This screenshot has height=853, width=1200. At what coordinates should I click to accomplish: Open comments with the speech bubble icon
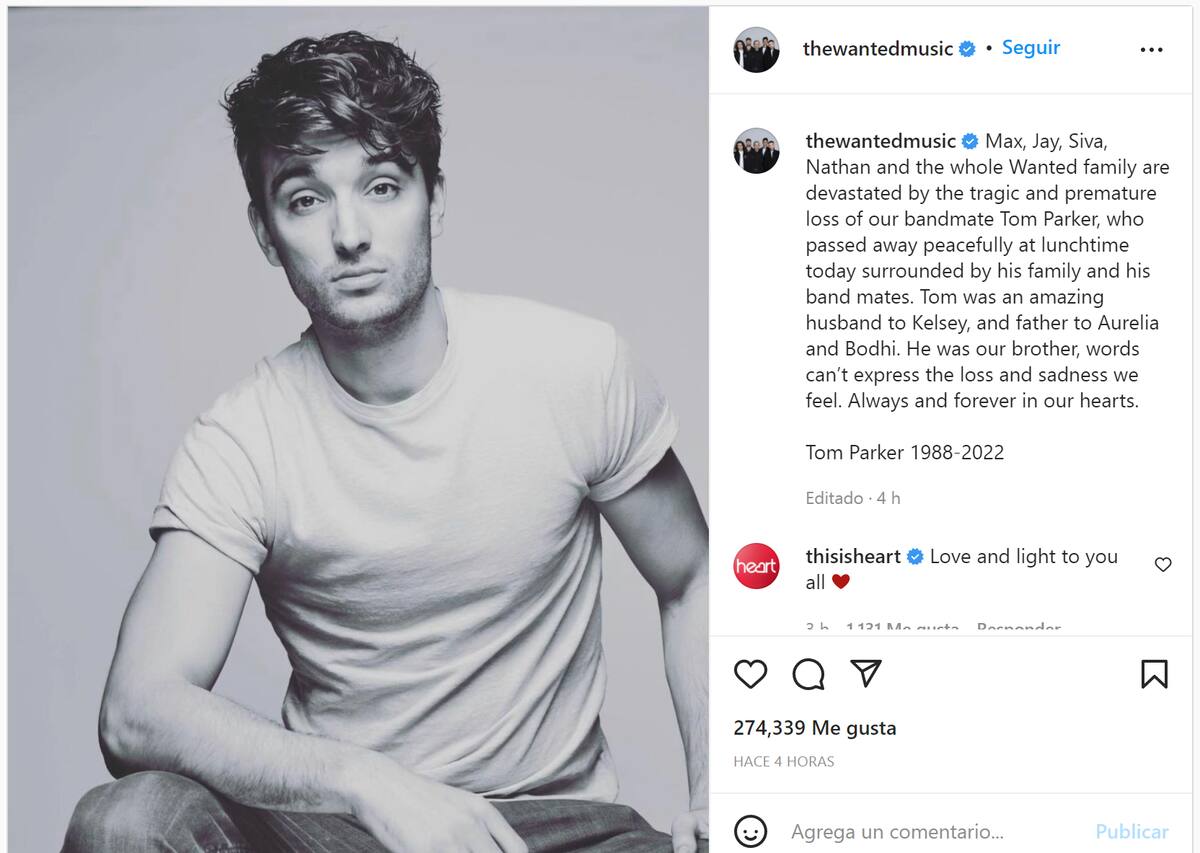(808, 674)
